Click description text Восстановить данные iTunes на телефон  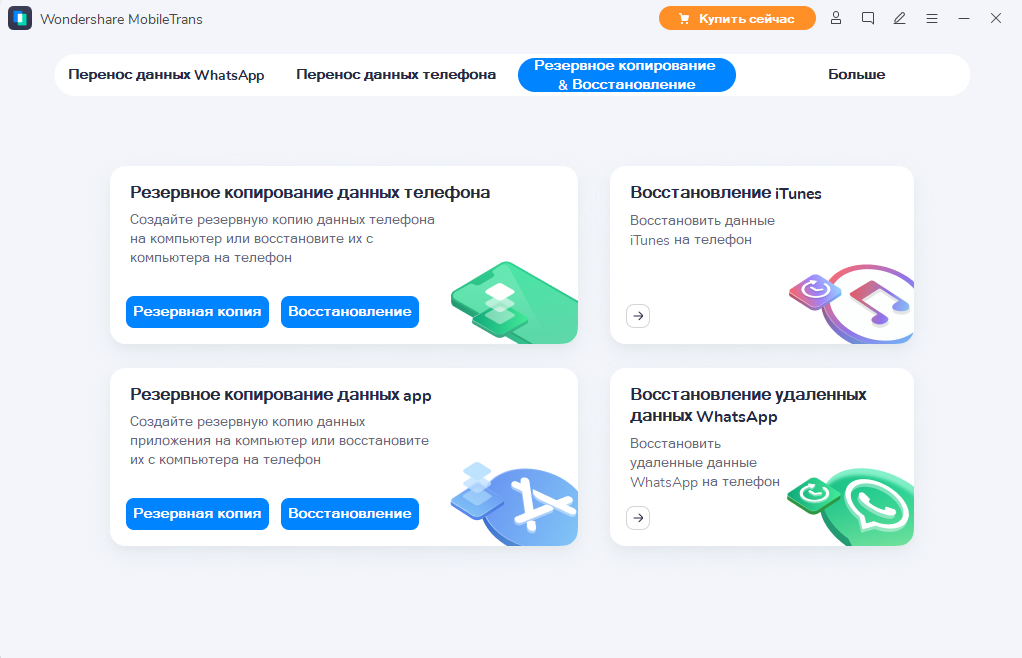(x=702, y=230)
